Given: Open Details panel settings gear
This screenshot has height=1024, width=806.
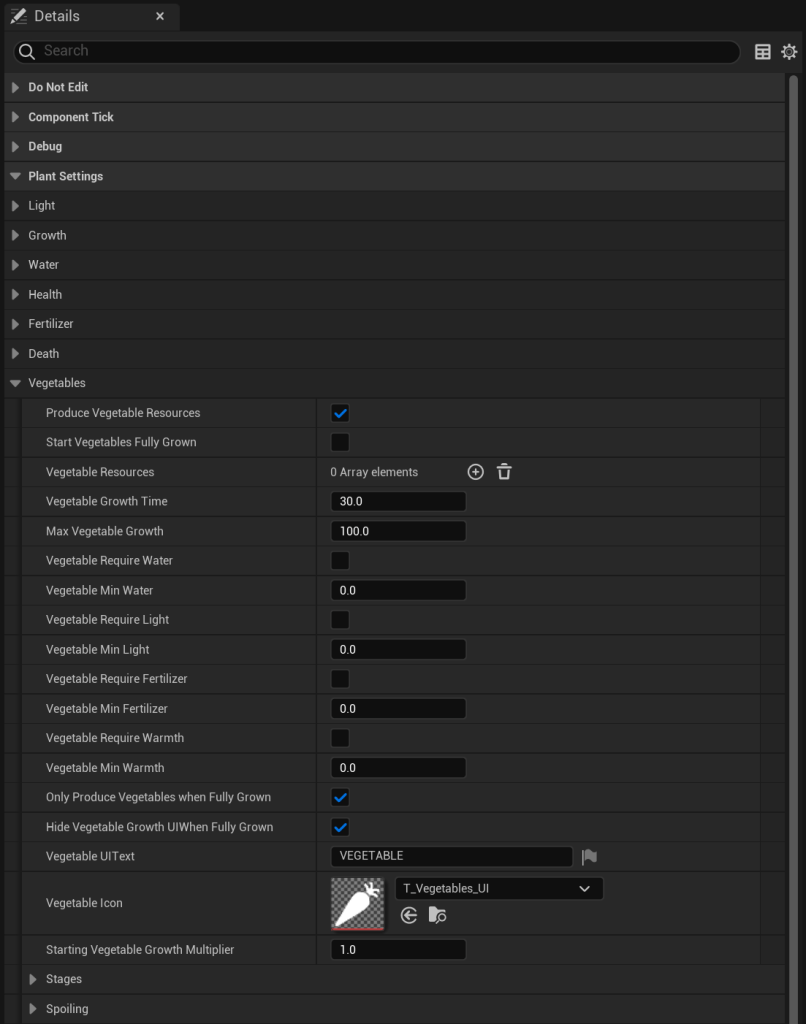Looking at the screenshot, I should point(789,52).
